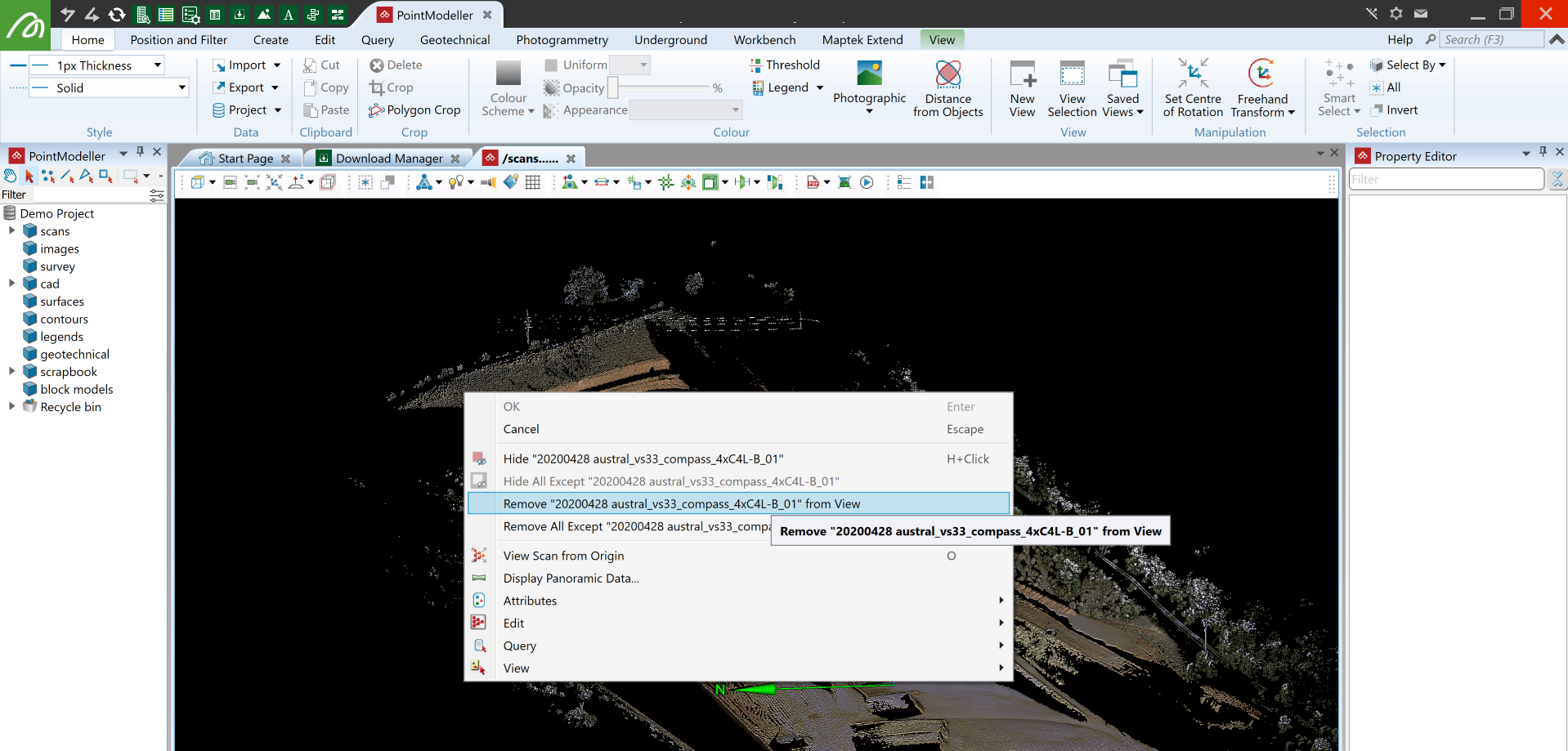Toggle the Threshold option
This screenshot has width=1568, height=751.
pyautogui.click(x=784, y=65)
